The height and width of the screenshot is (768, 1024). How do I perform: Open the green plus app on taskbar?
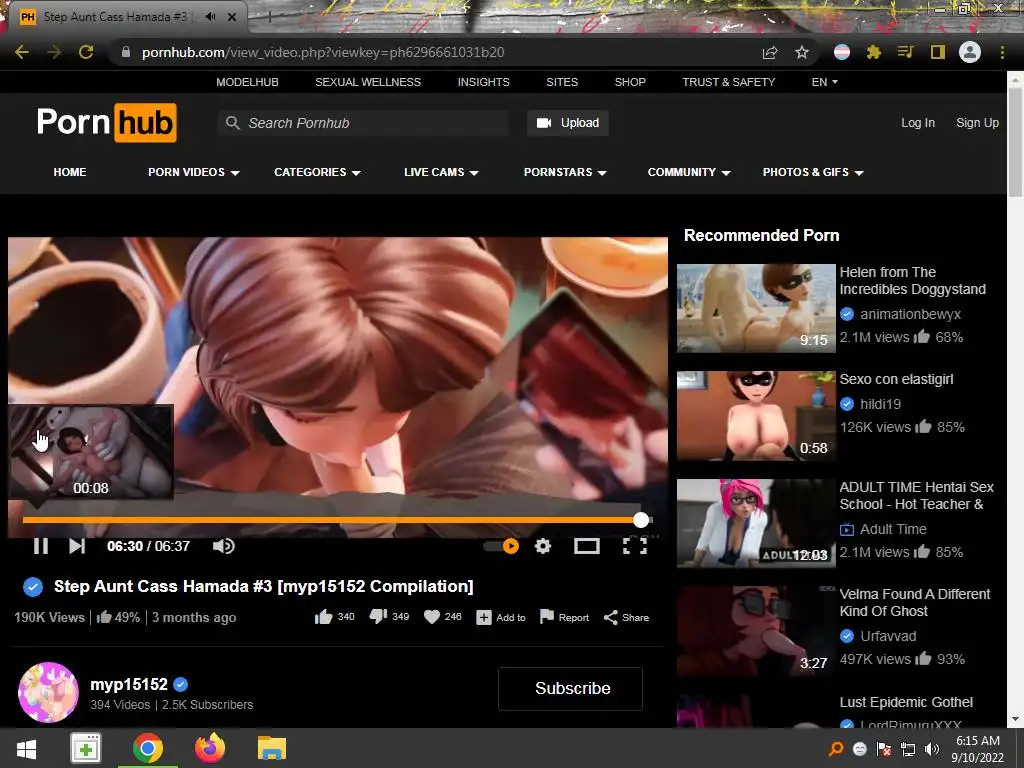coord(86,748)
